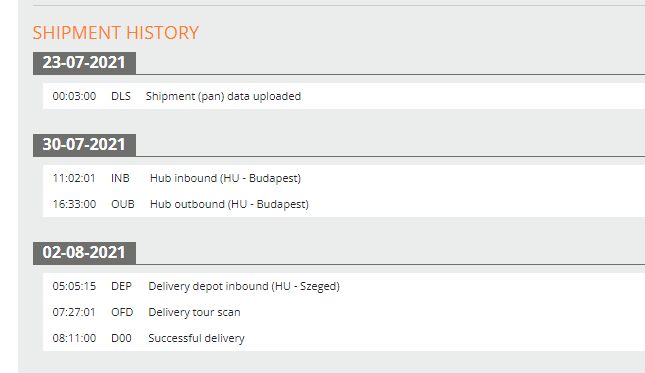The width and height of the screenshot is (645, 373).
Task: Select the 02-08-2021 date header
Action: (84, 253)
